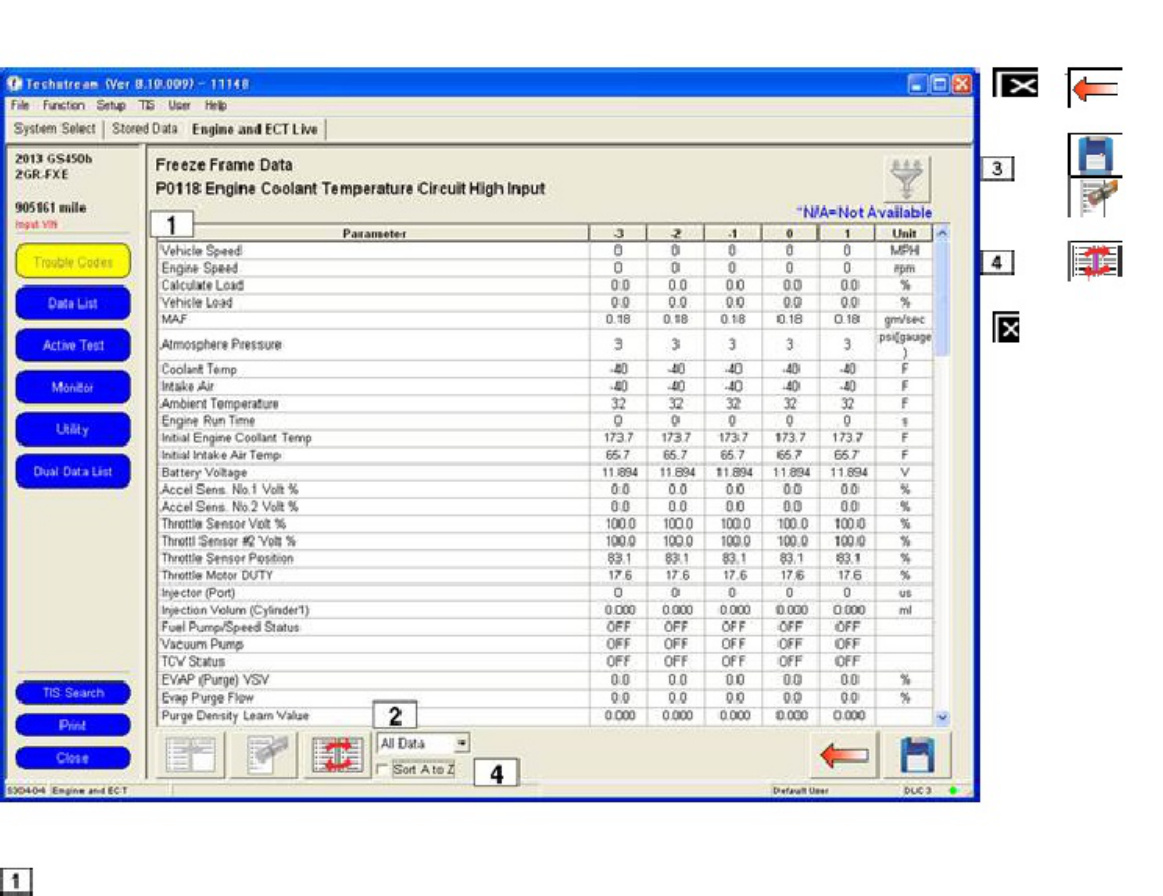Image resolution: width=1163 pixels, height=896 pixels.
Task: Select the Initial Engine Coolant Temp row
Action: (x=546, y=438)
